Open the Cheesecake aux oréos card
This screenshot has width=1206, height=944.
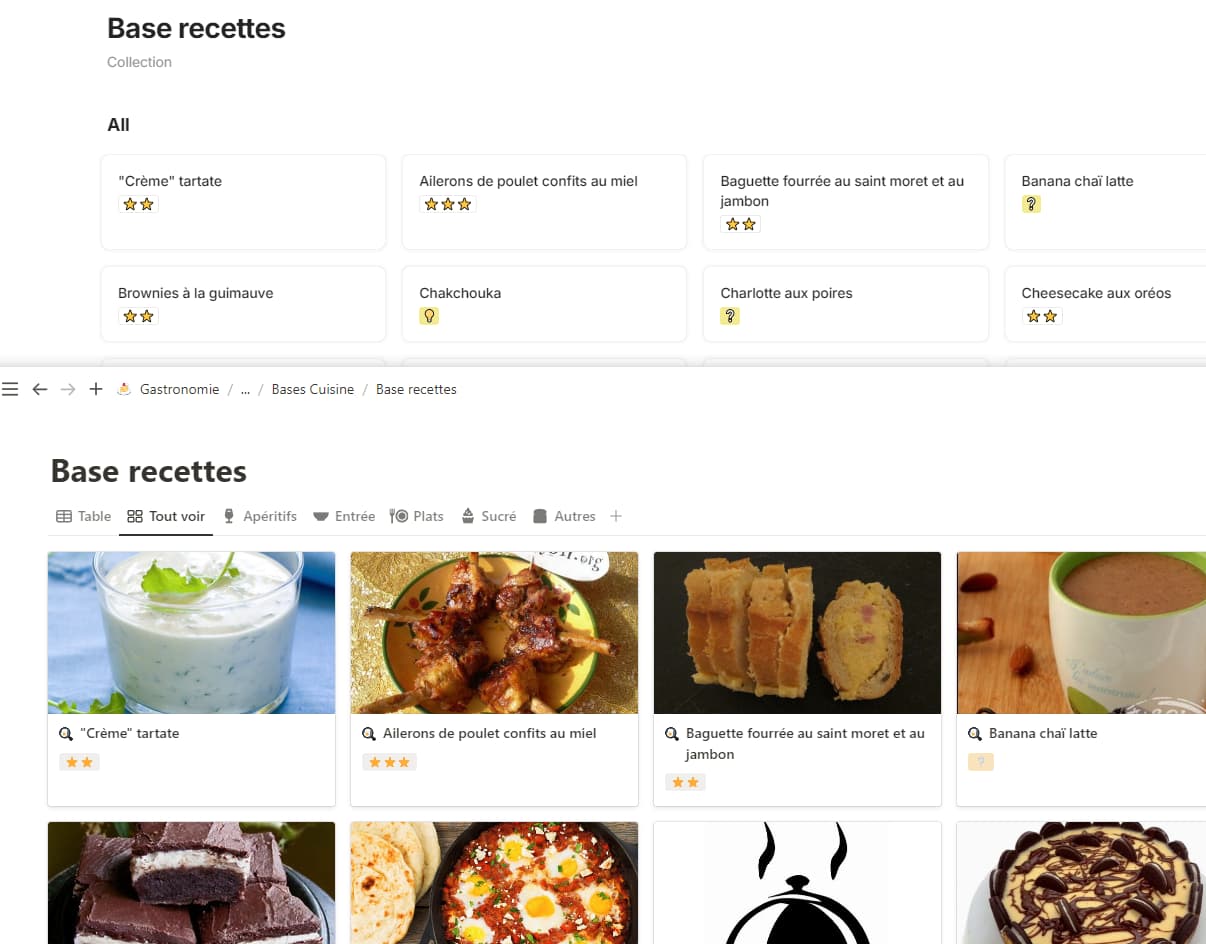(1105, 304)
